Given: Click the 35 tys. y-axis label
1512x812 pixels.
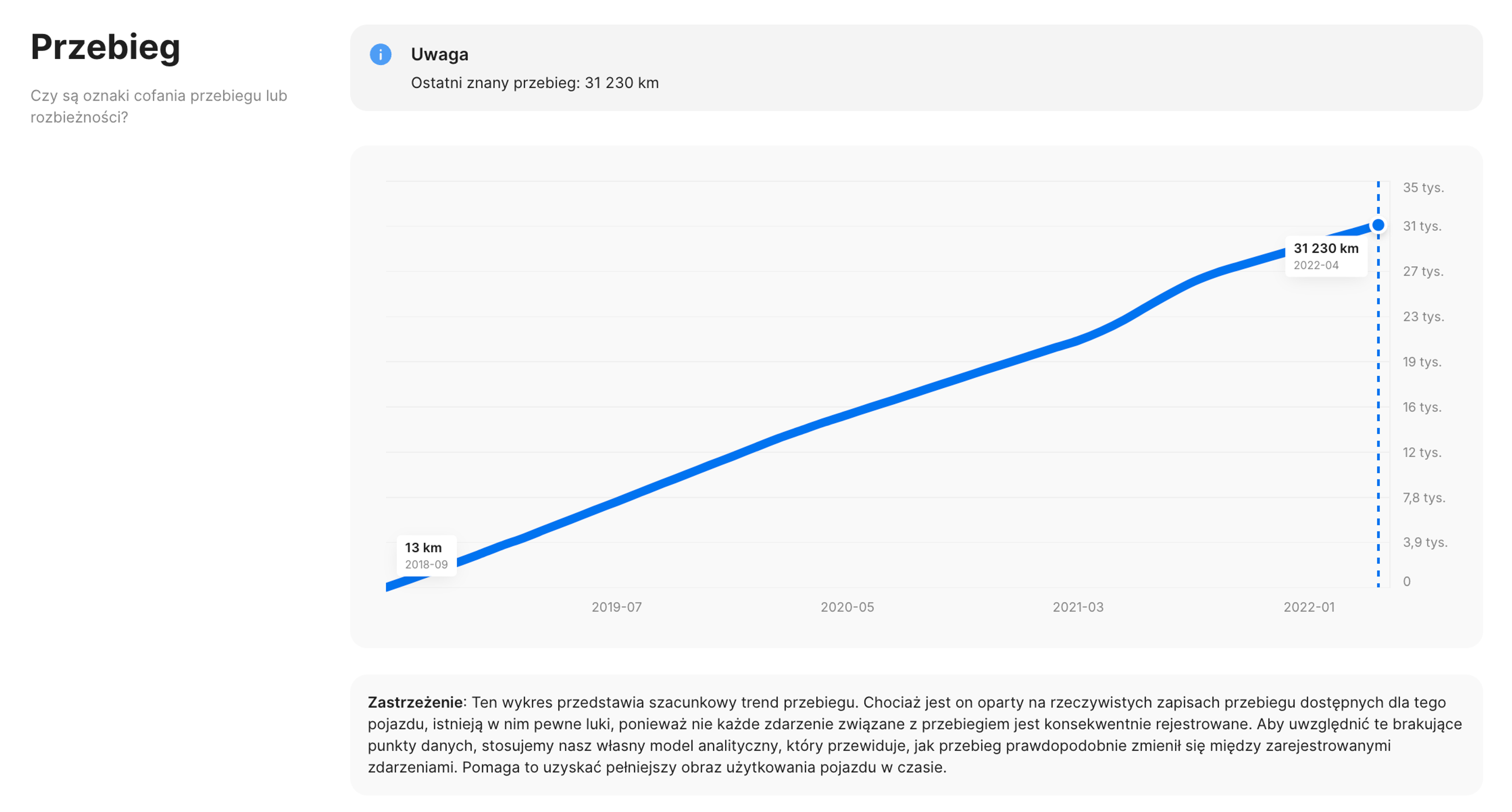Looking at the screenshot, I should pyautogui.click(x=1423, y=187).
